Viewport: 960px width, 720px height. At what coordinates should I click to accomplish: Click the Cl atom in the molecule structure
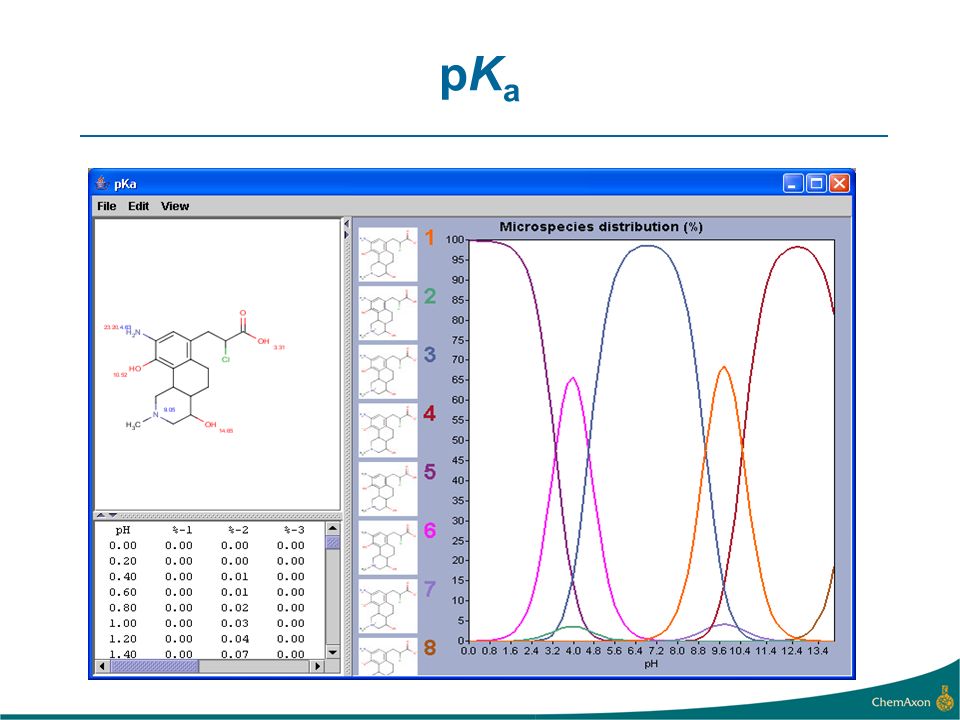point(225,359)
